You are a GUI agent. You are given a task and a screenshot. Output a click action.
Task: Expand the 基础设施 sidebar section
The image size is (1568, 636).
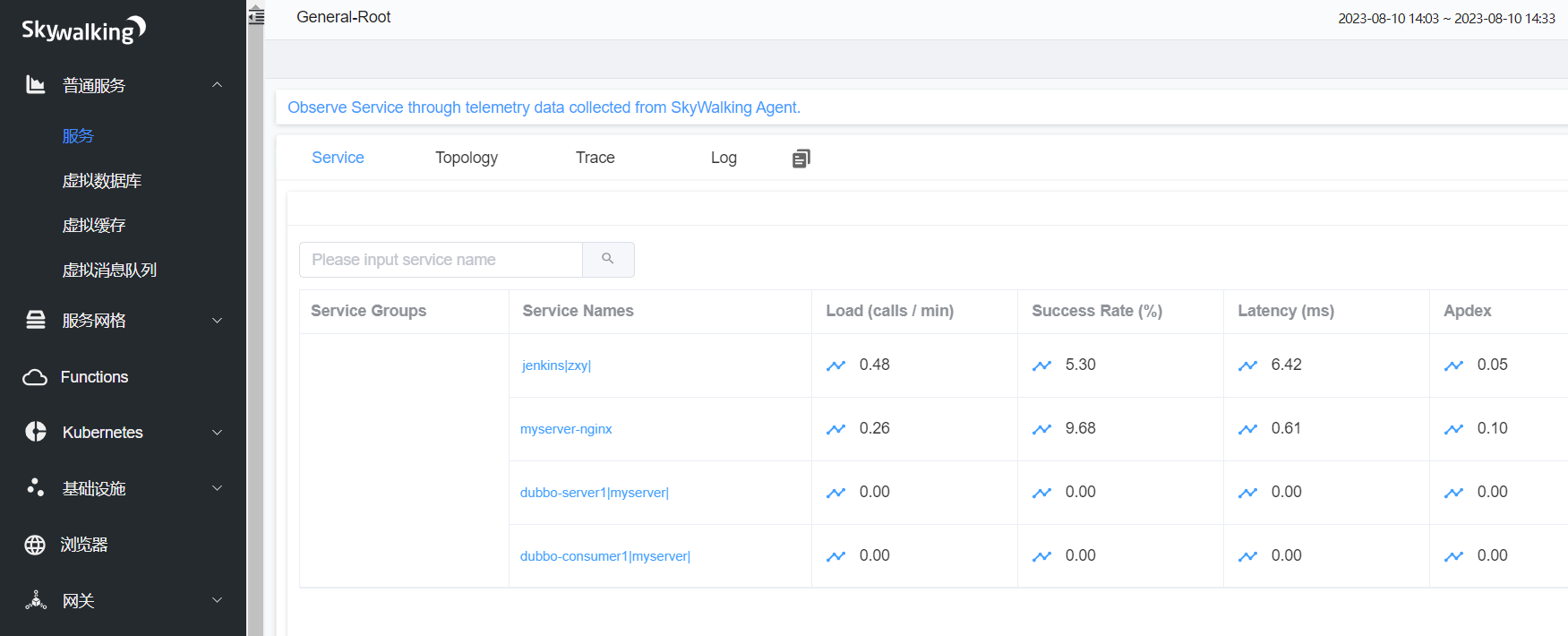coord(217,488)
